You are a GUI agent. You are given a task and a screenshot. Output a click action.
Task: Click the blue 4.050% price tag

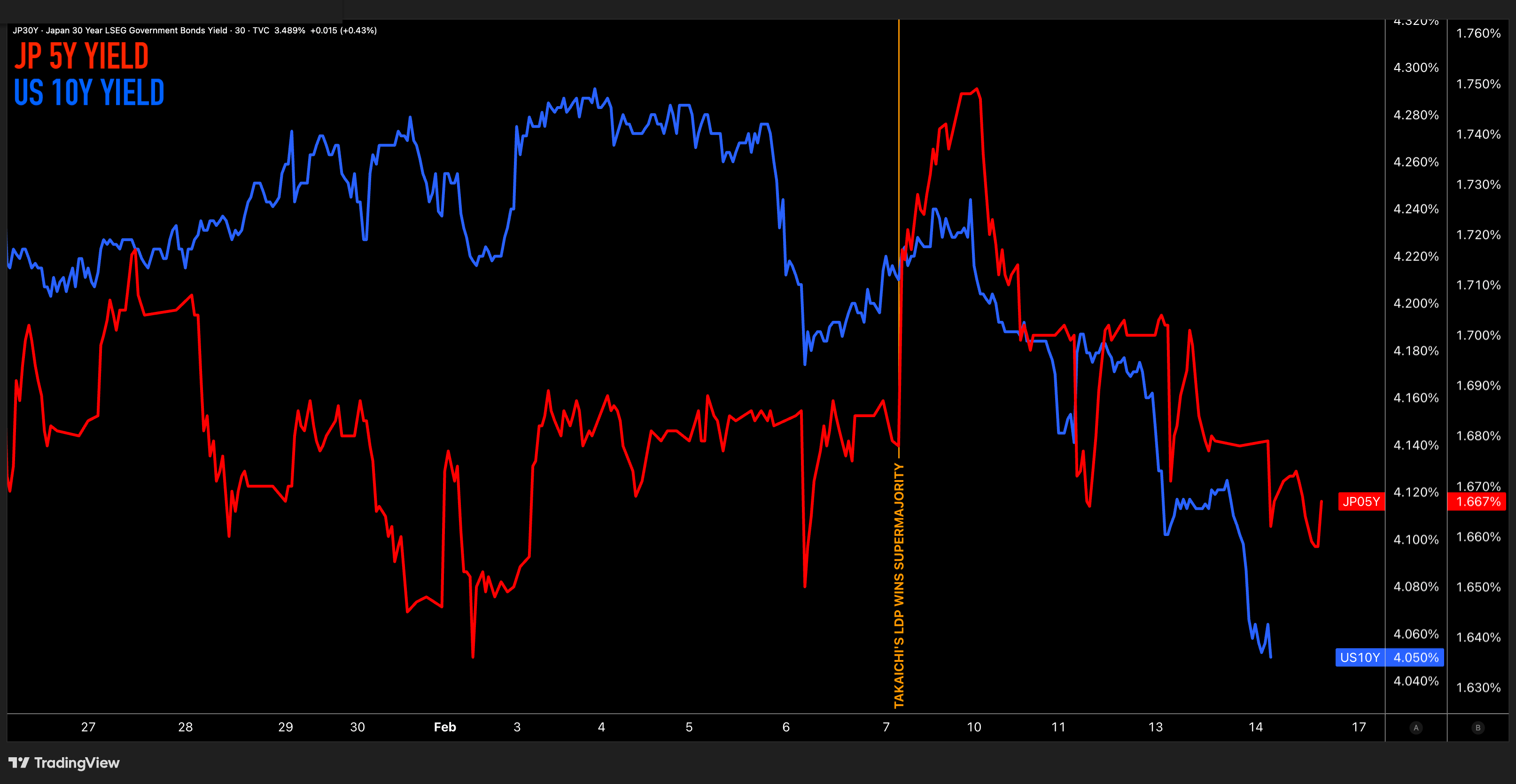tap(1415, 658)
